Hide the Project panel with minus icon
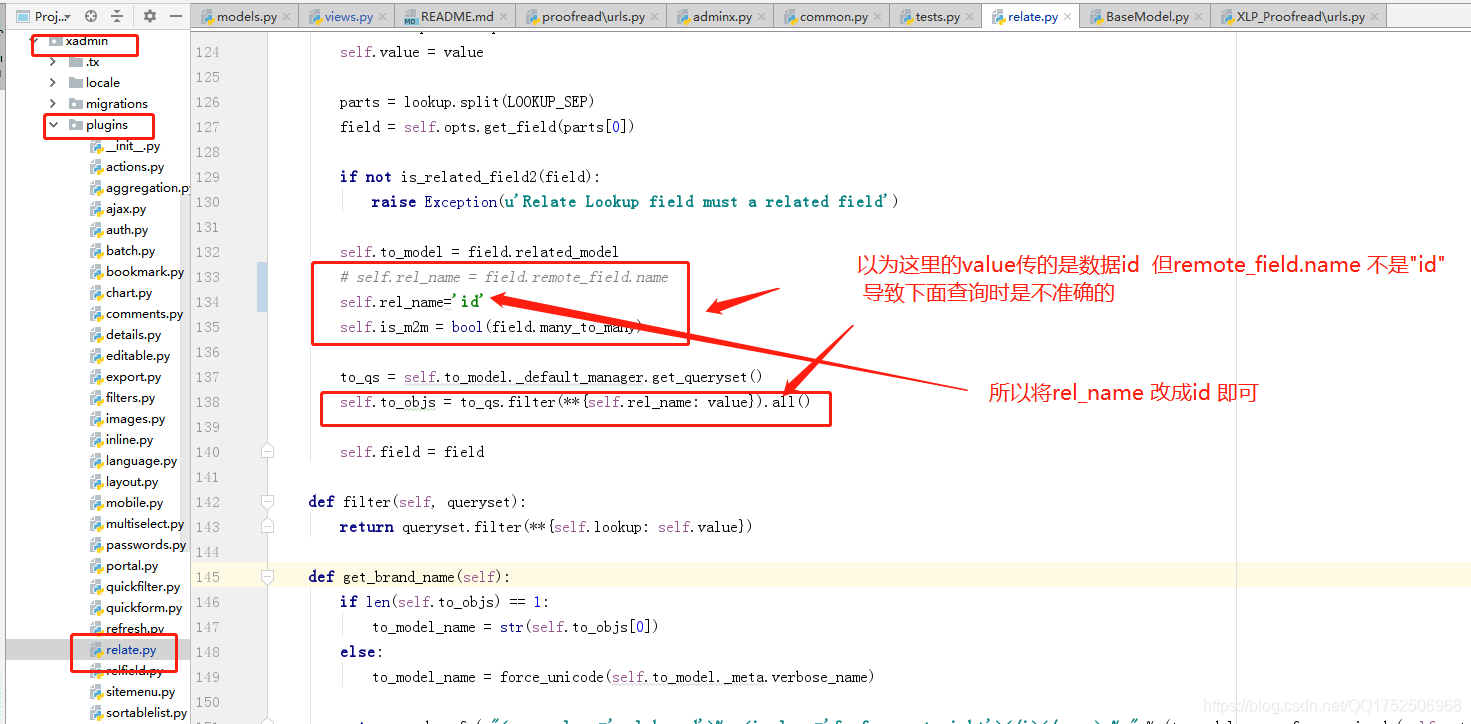The width and height of the screenshot is (1471, 724). pos(175,16)
